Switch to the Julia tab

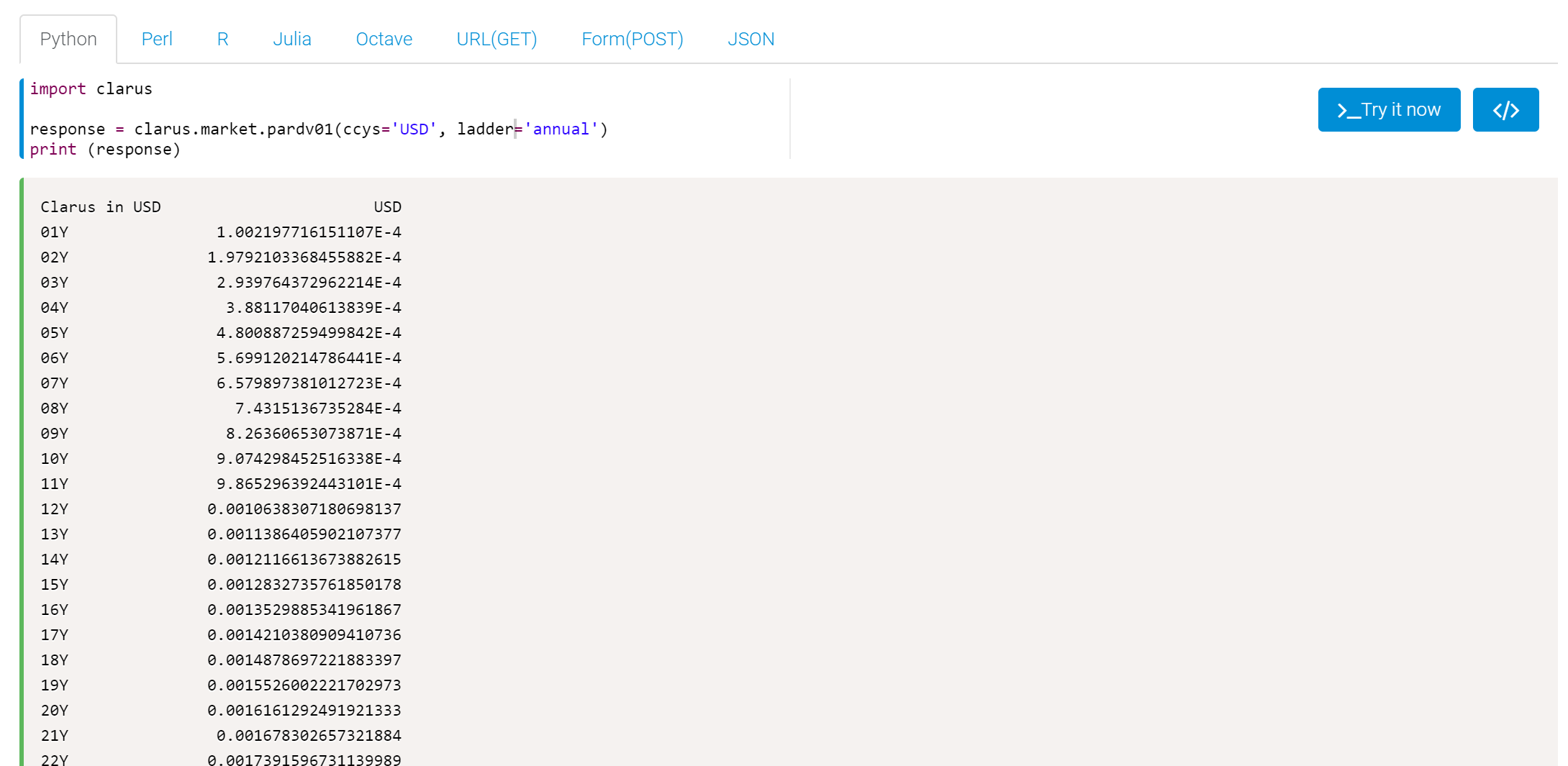pyautogui.click(x=292, y=39)
